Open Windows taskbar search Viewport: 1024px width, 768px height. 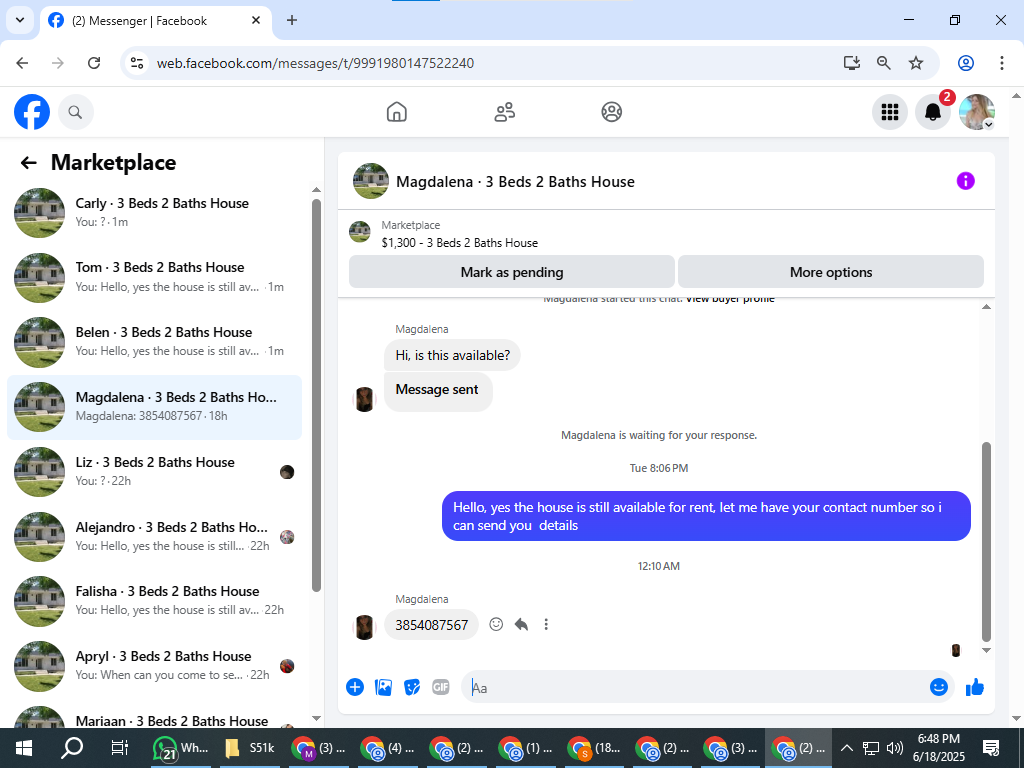click(72, 748)
